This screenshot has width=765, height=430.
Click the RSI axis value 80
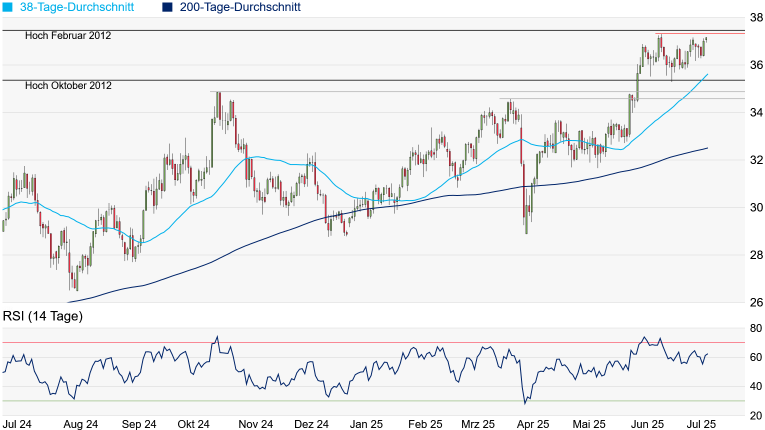point(756,328)
